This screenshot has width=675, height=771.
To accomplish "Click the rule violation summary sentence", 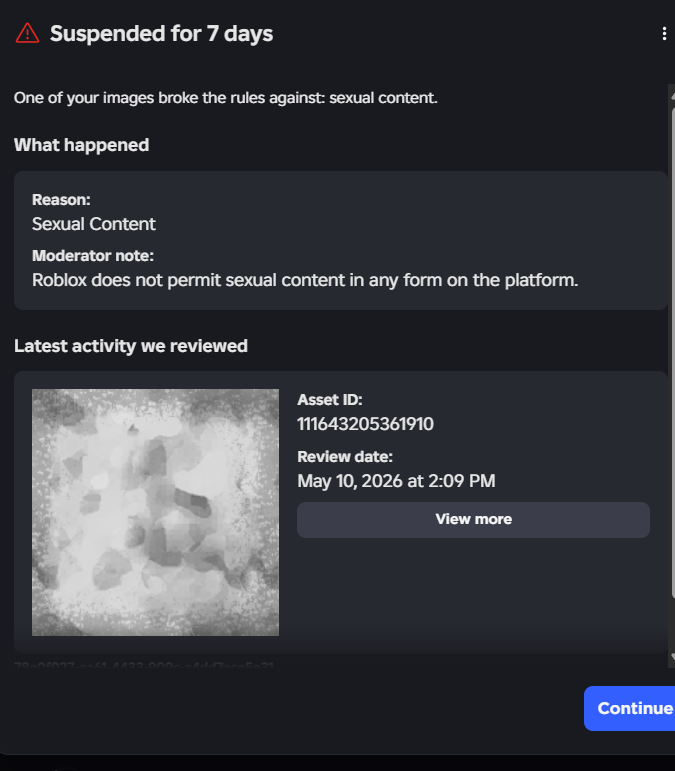I will pyautogui.click(x=226, y=98).
